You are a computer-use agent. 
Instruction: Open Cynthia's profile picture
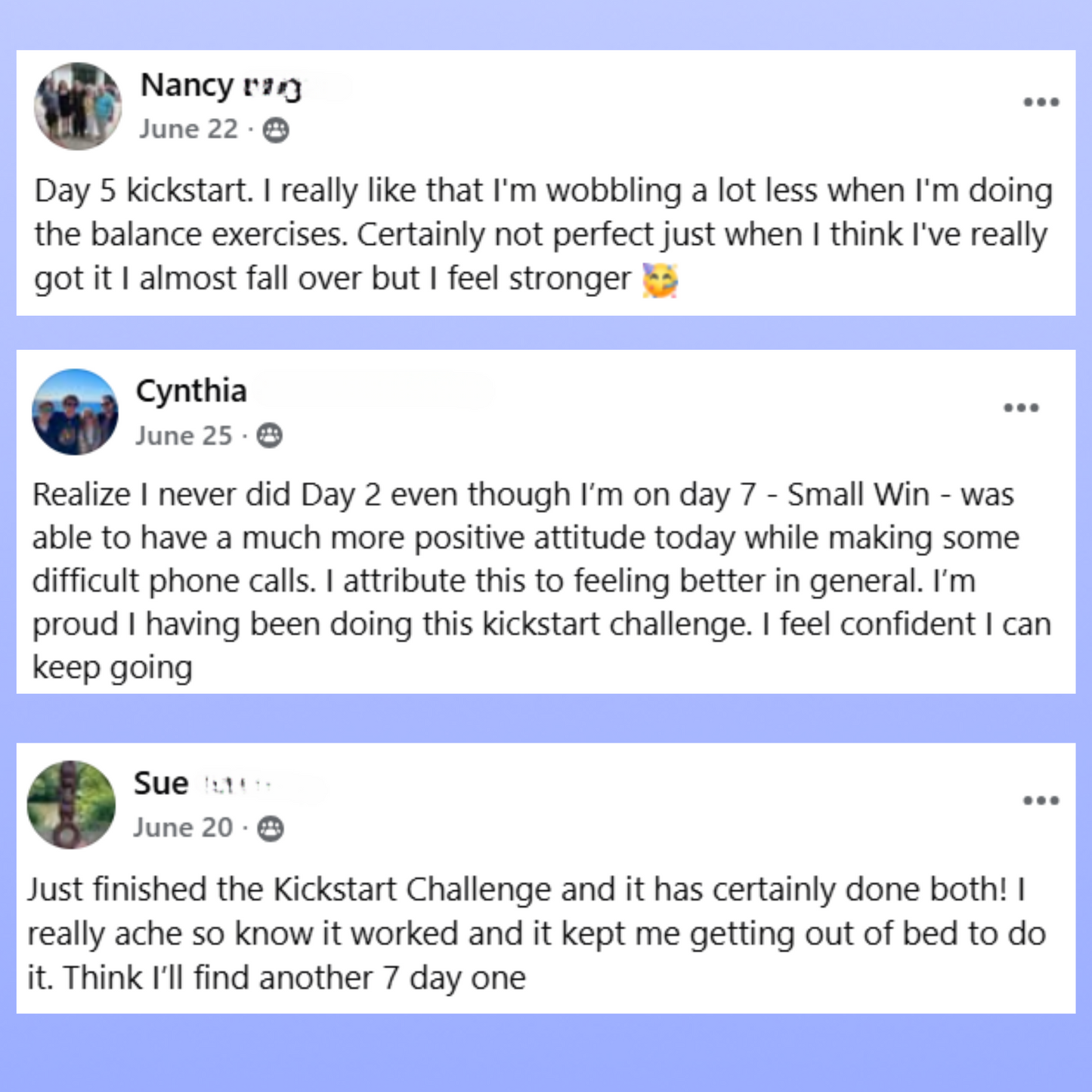(x=73, y=412)
